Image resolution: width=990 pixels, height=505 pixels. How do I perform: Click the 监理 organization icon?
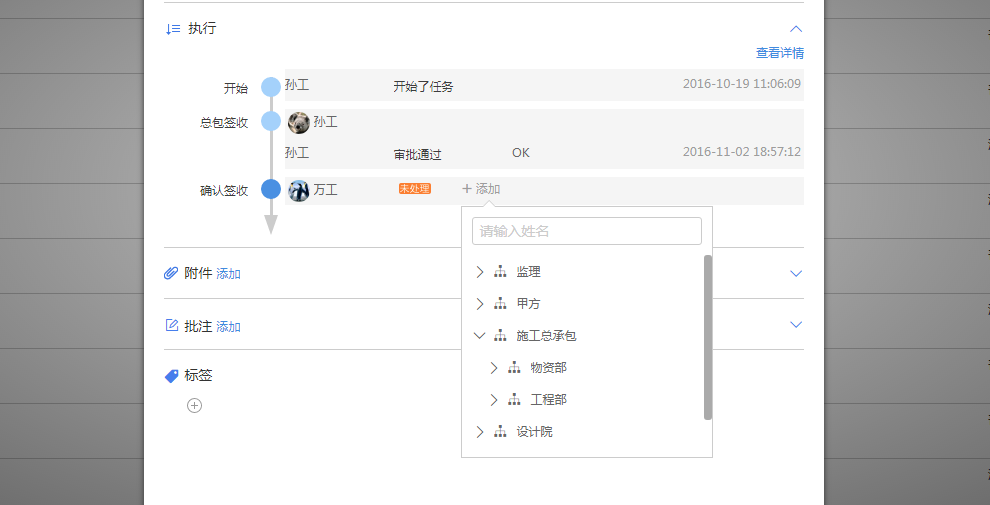pos(500,272)
